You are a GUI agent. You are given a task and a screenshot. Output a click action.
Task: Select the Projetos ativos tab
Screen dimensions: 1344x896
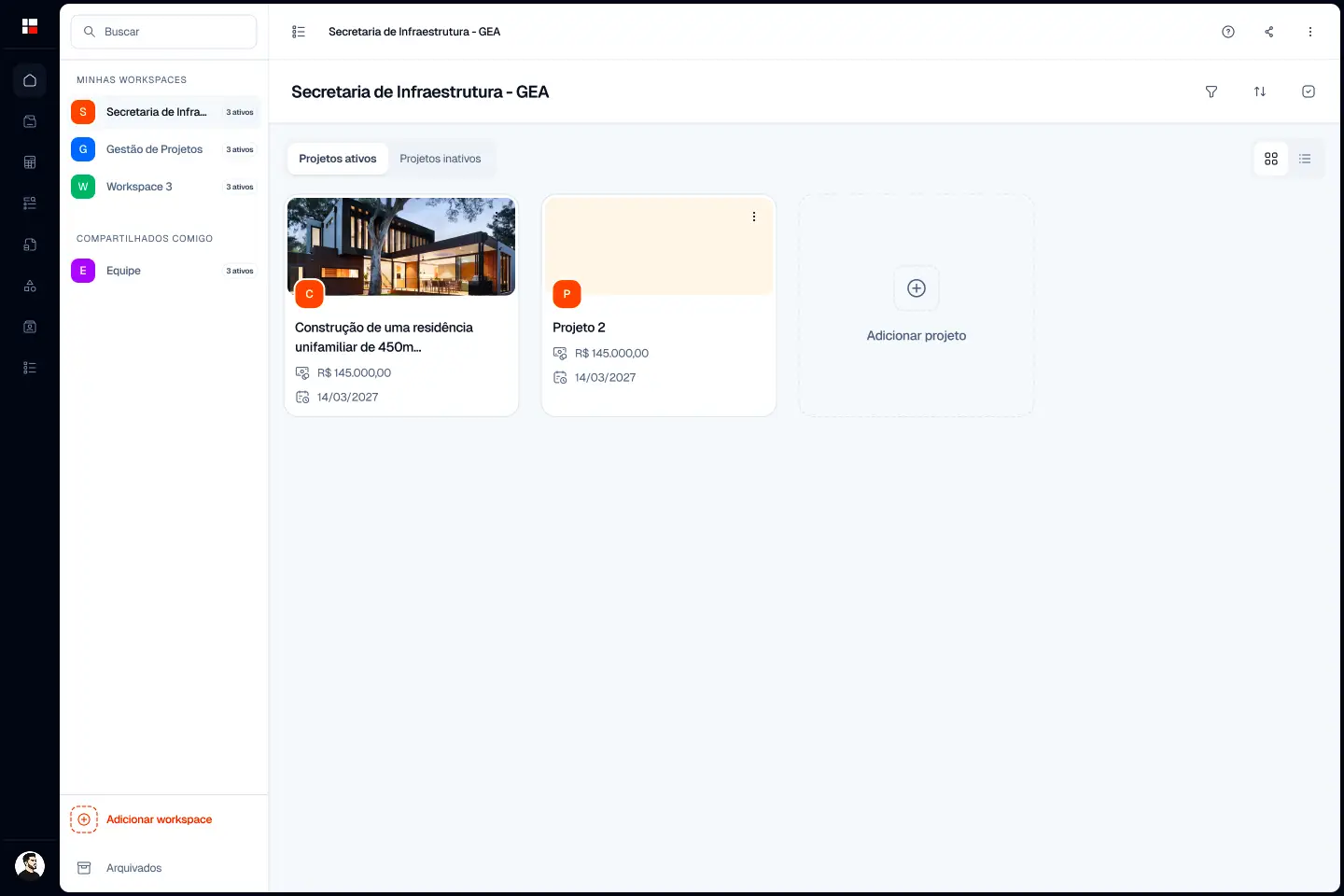tap(338, 159)
